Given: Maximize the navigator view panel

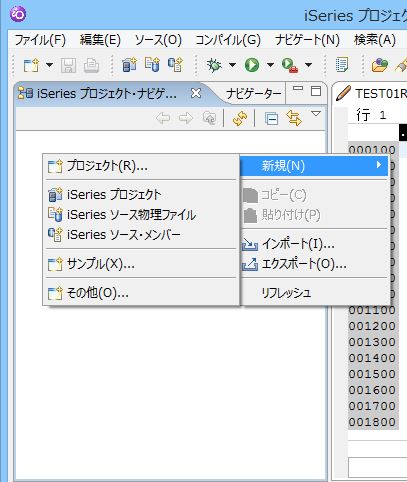Looking at the screenshot, I should click(316, 91).
